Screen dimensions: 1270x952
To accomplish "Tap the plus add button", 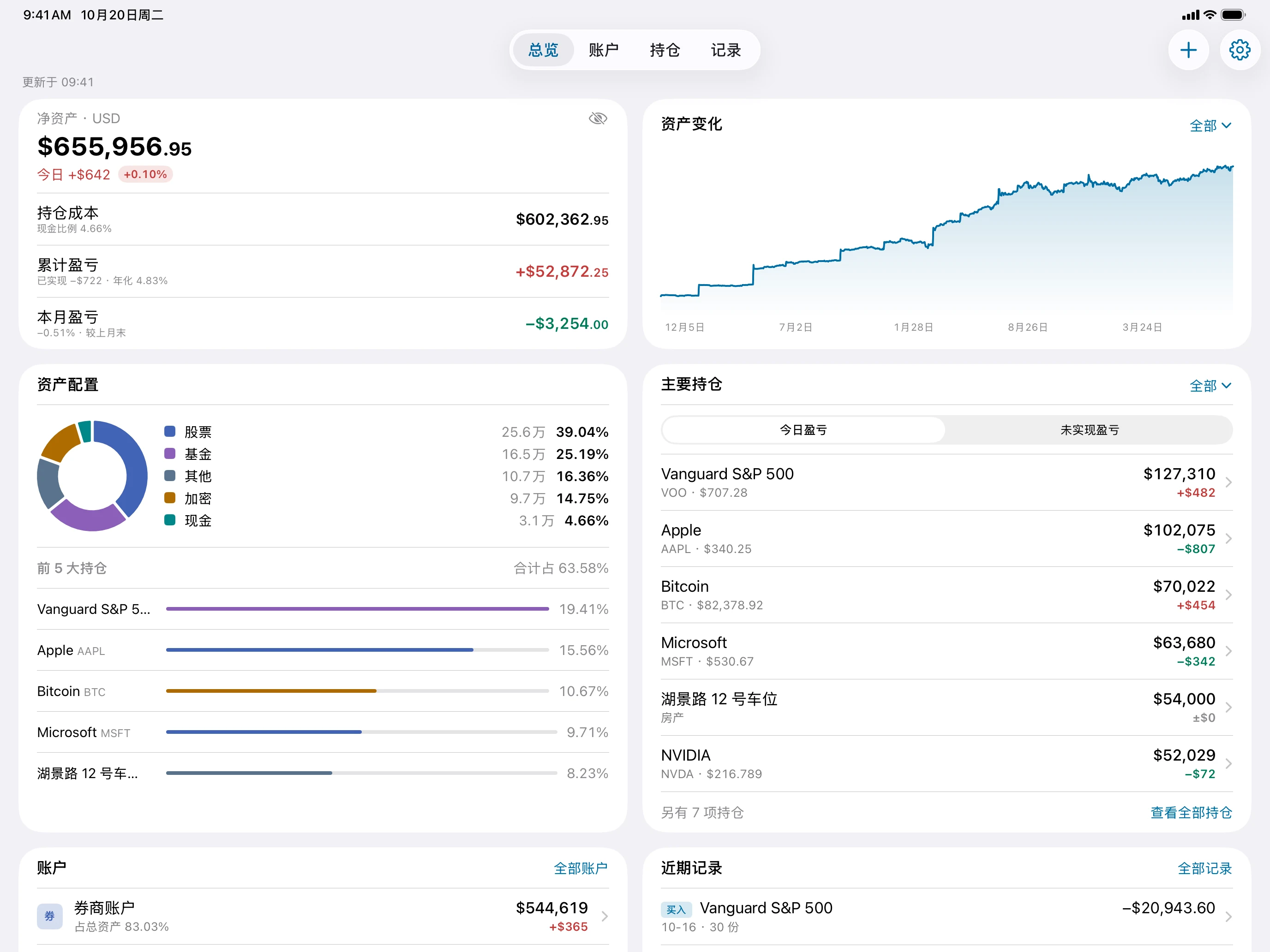I will [x=1188, y=50].
